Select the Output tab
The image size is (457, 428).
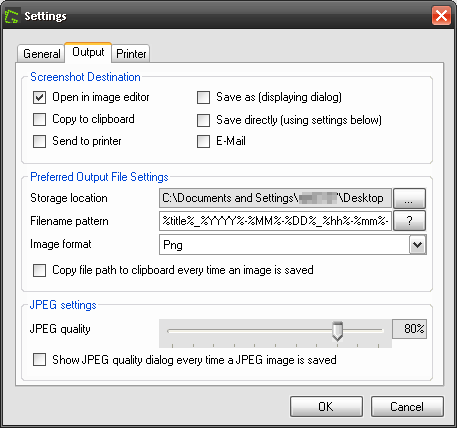(88, 52)
